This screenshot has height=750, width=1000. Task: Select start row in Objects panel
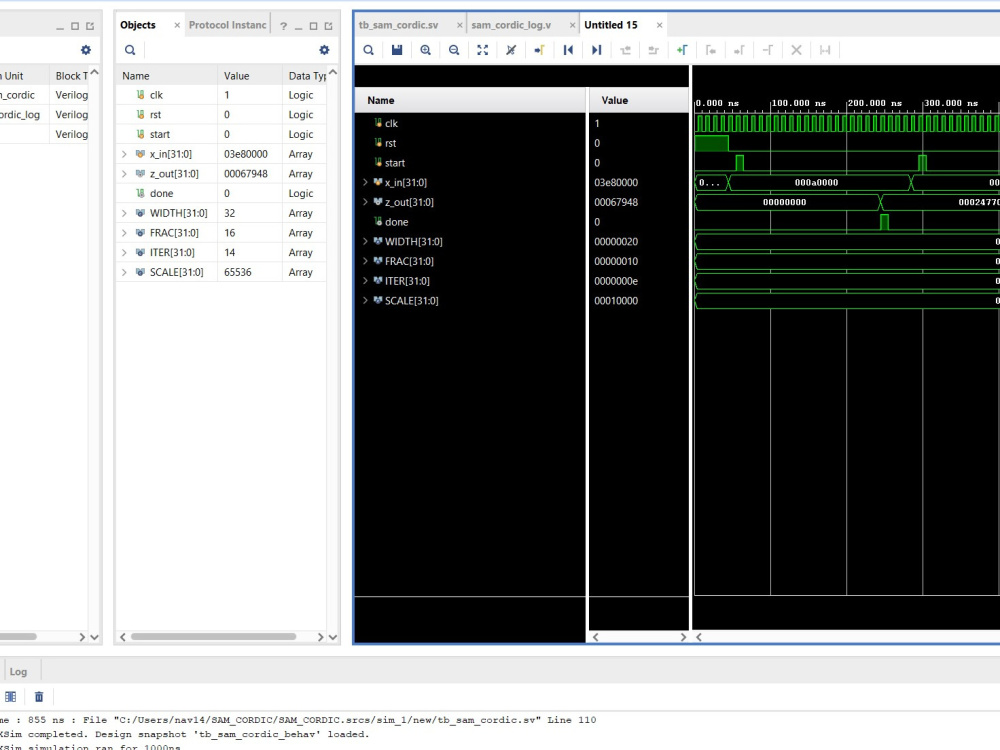coord(221,135)
